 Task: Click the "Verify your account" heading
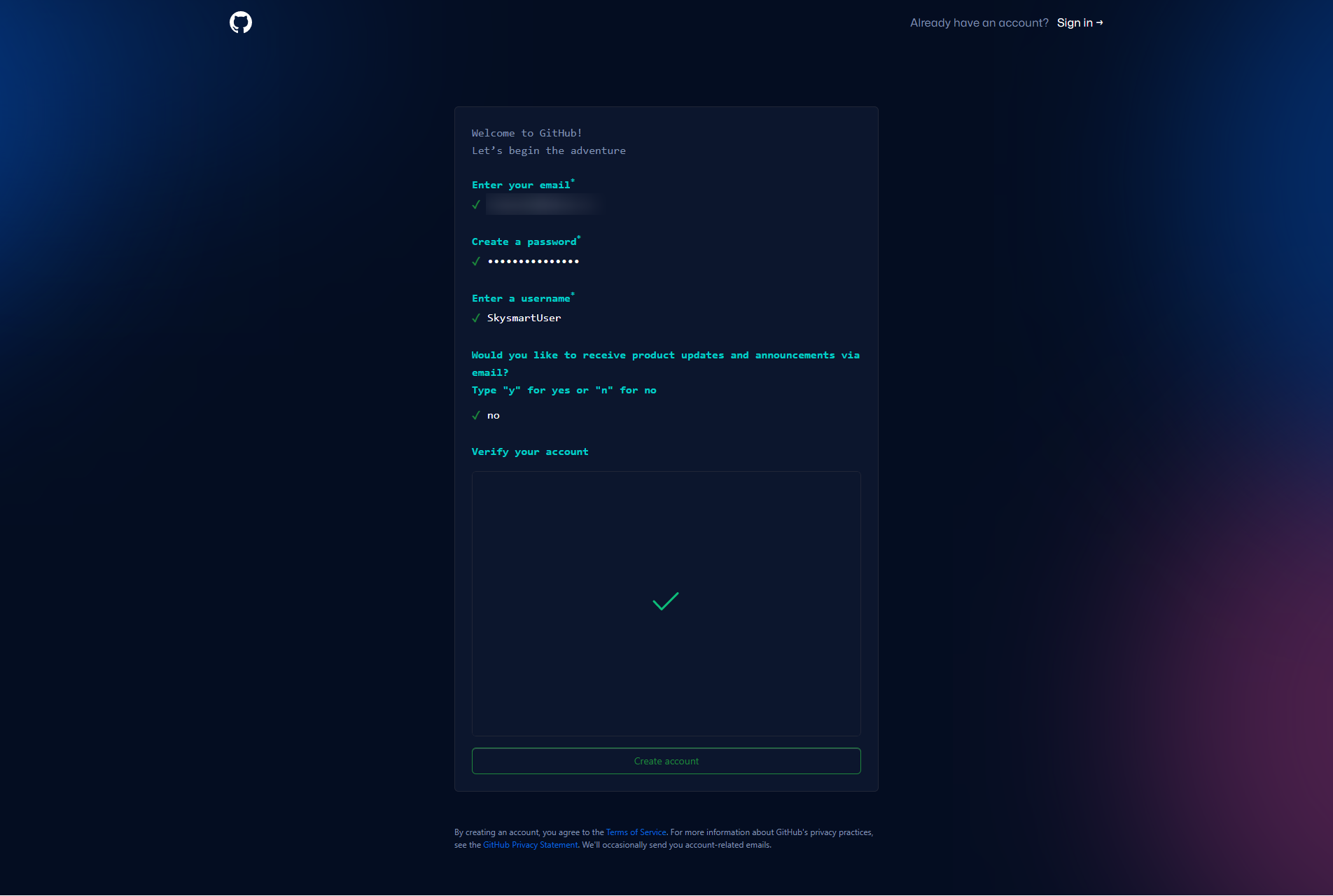tap(530, 451)
